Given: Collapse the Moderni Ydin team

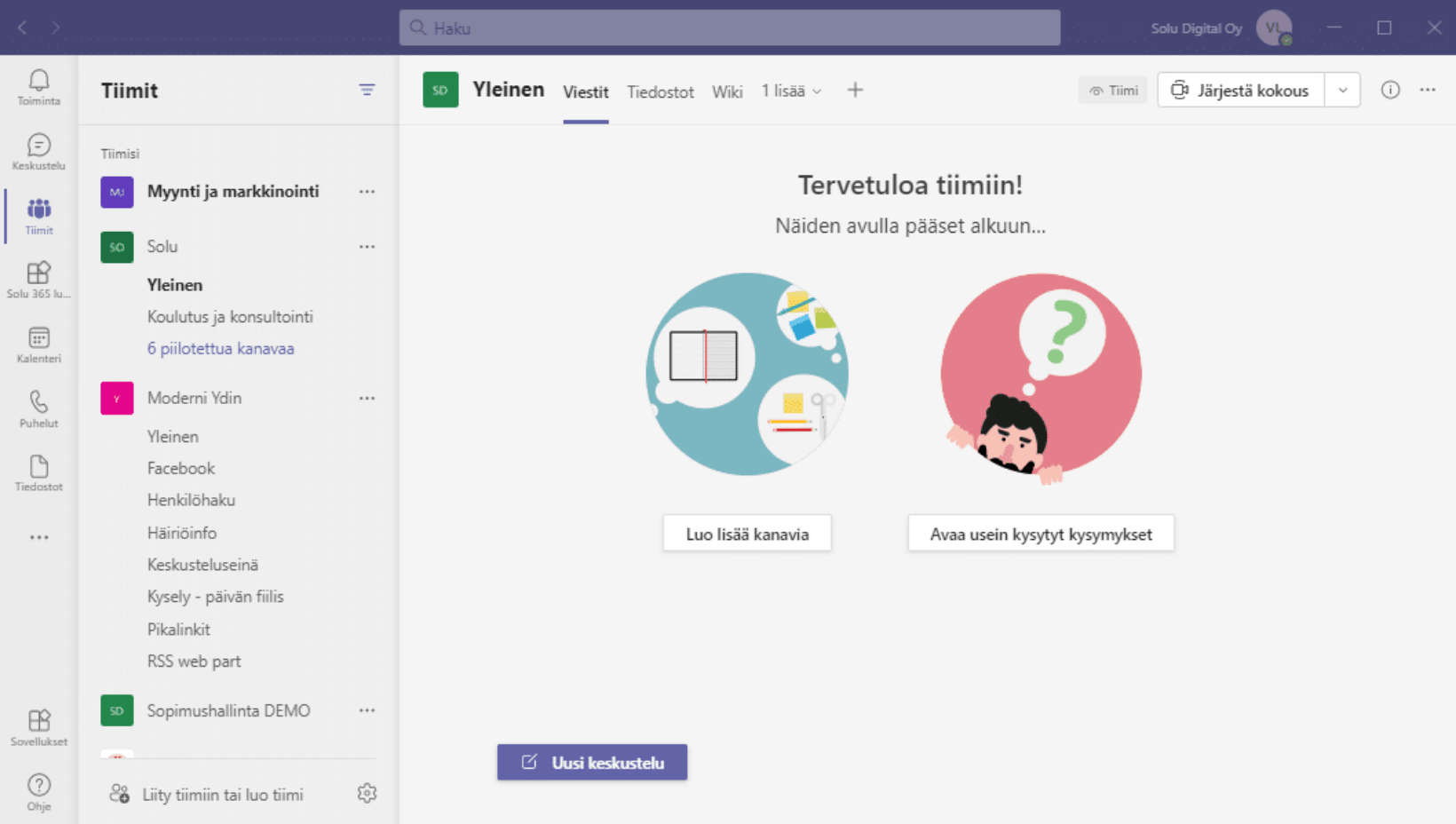Looking at the screenshot, I should [x=194, y=399].
